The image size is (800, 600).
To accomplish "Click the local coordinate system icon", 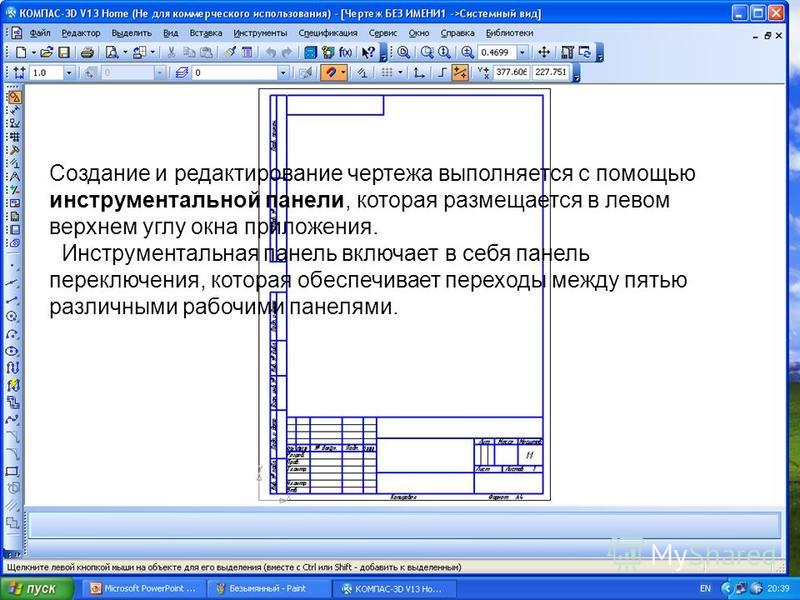I will point(419,73).
